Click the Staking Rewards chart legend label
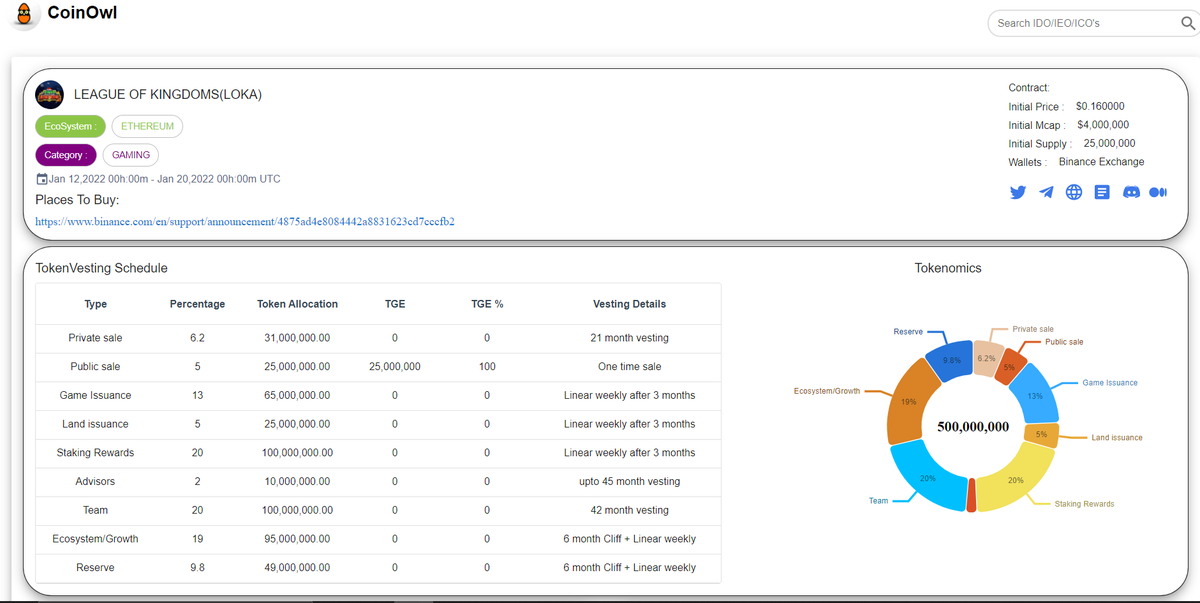Image resolution: width=1200 pixels, height=603 pixels. (1084, 504)
